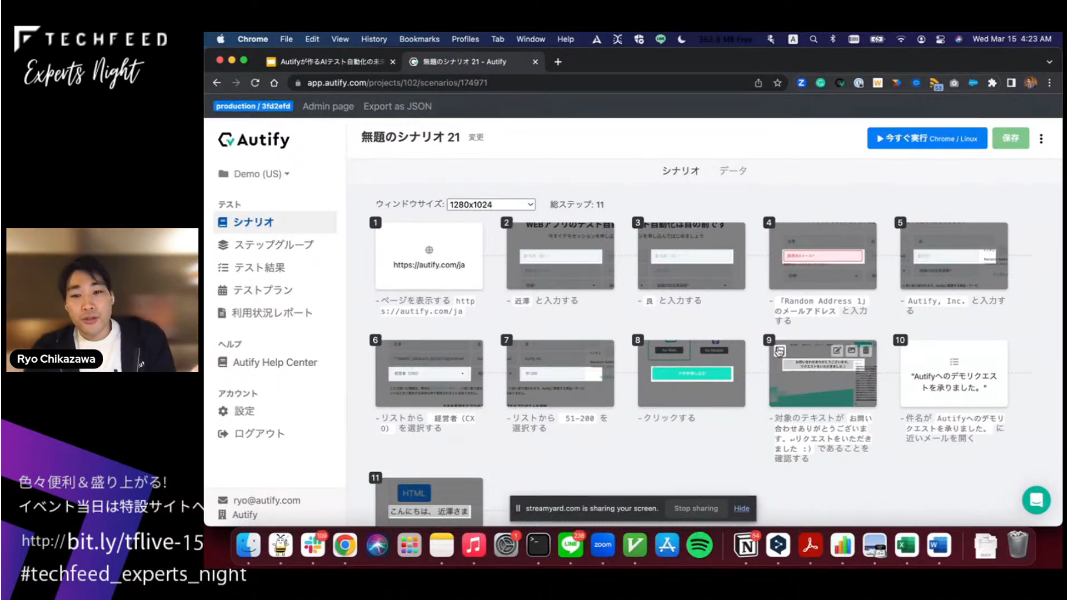
Task: Expand the Demo (US) workspace dropdown
Action: coord(261,173)
